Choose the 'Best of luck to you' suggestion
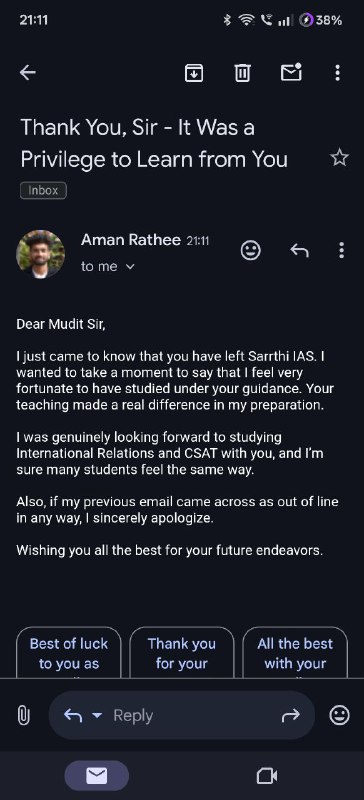364x800 pixels. 69,653
